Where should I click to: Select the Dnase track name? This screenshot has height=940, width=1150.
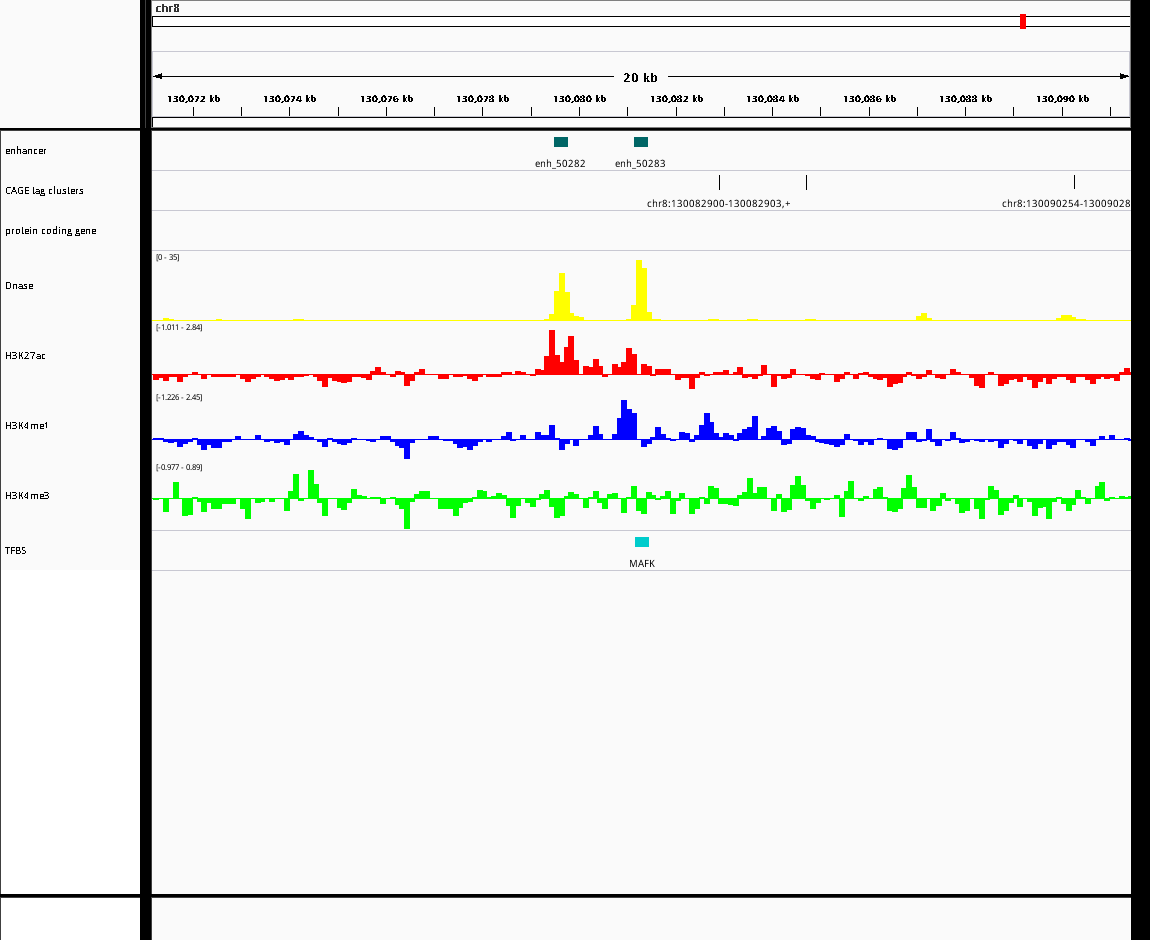pyautogui.click(x=19, y=285)
